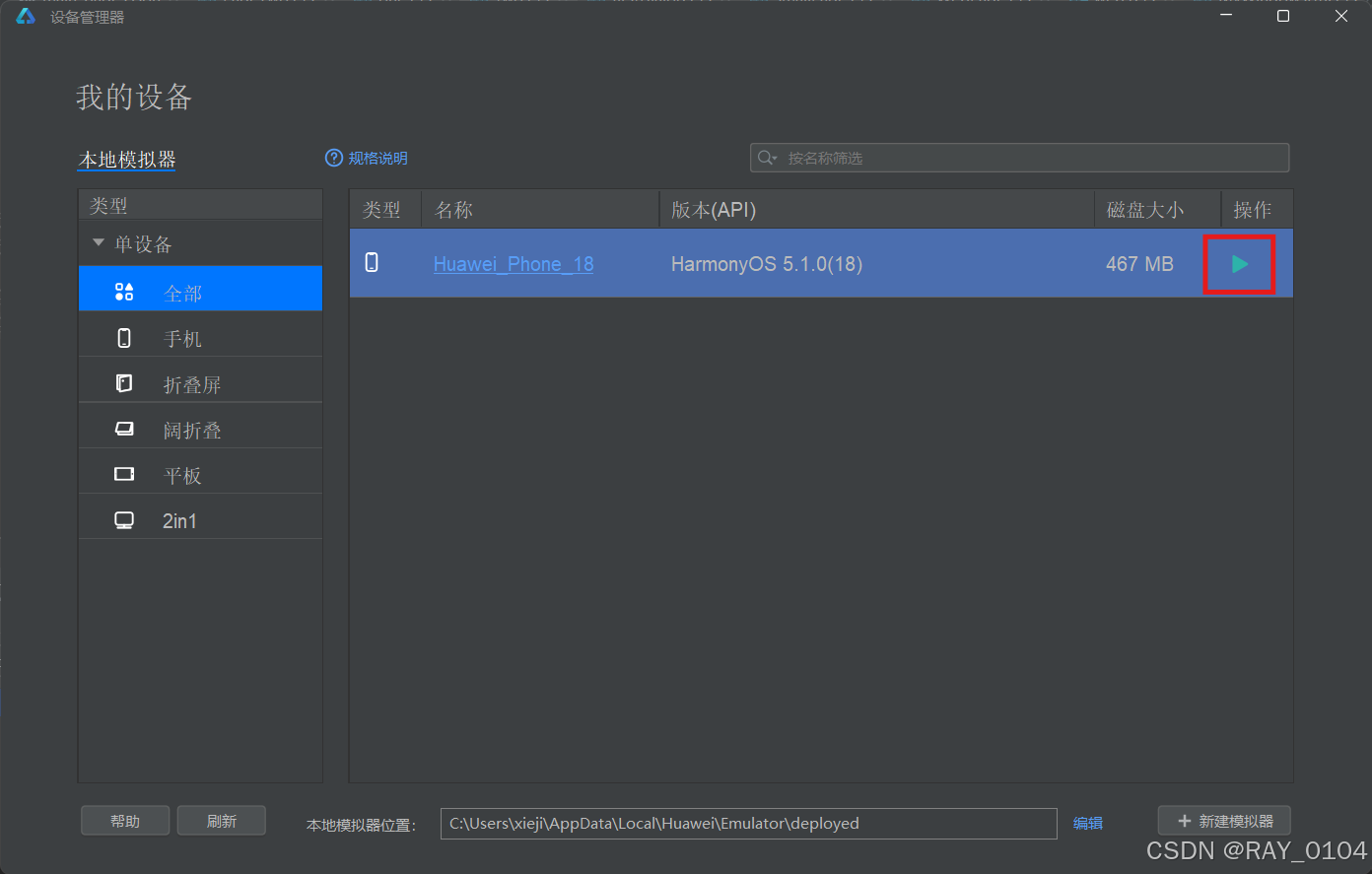The width and height of the screenshot is (1372, 874).
Task: Click the 阔折叠 wide-fold icon
Action: (124, 429)
